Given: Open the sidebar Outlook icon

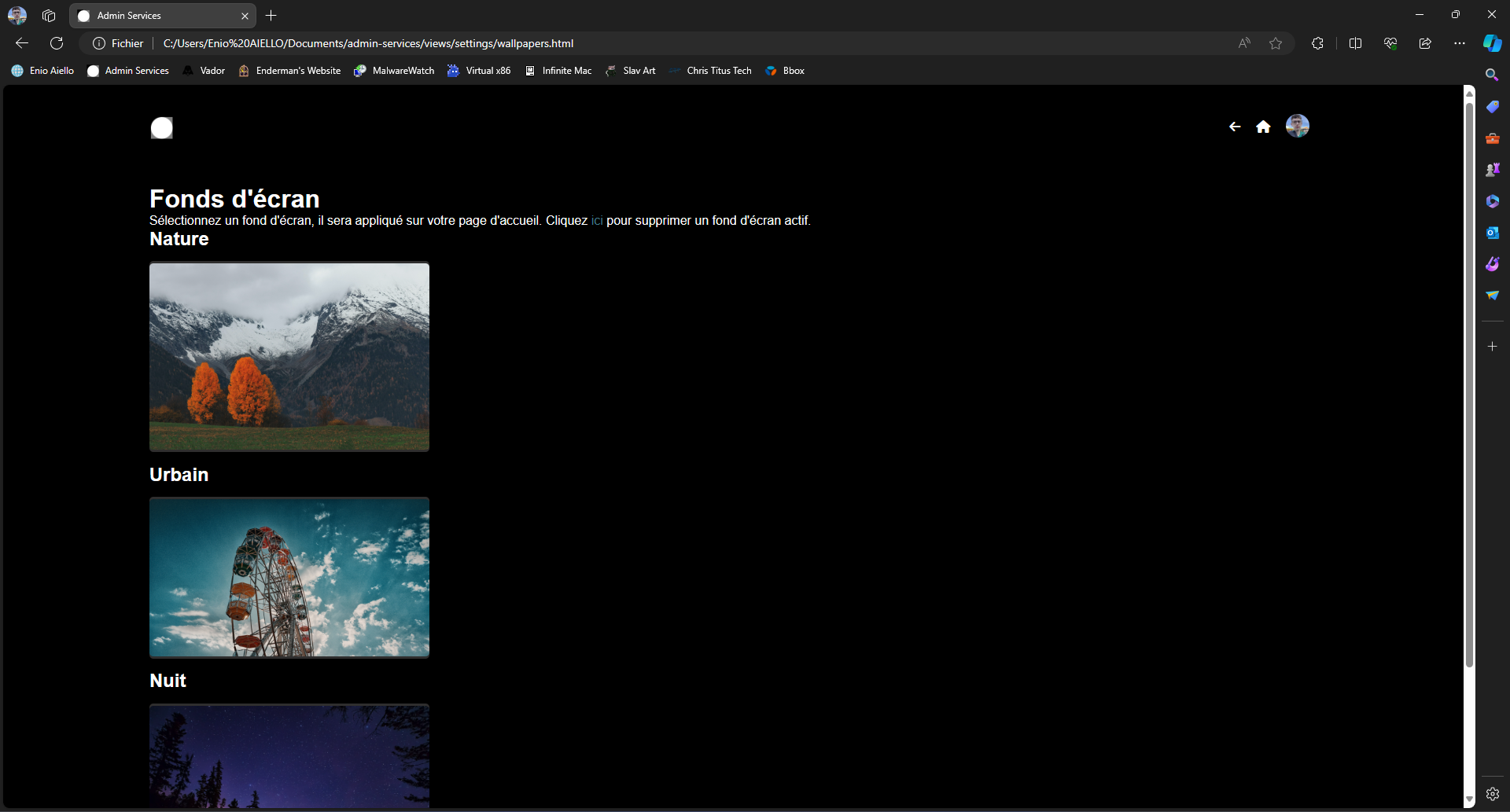Looking at the screenshot, I should [1492, 233].
